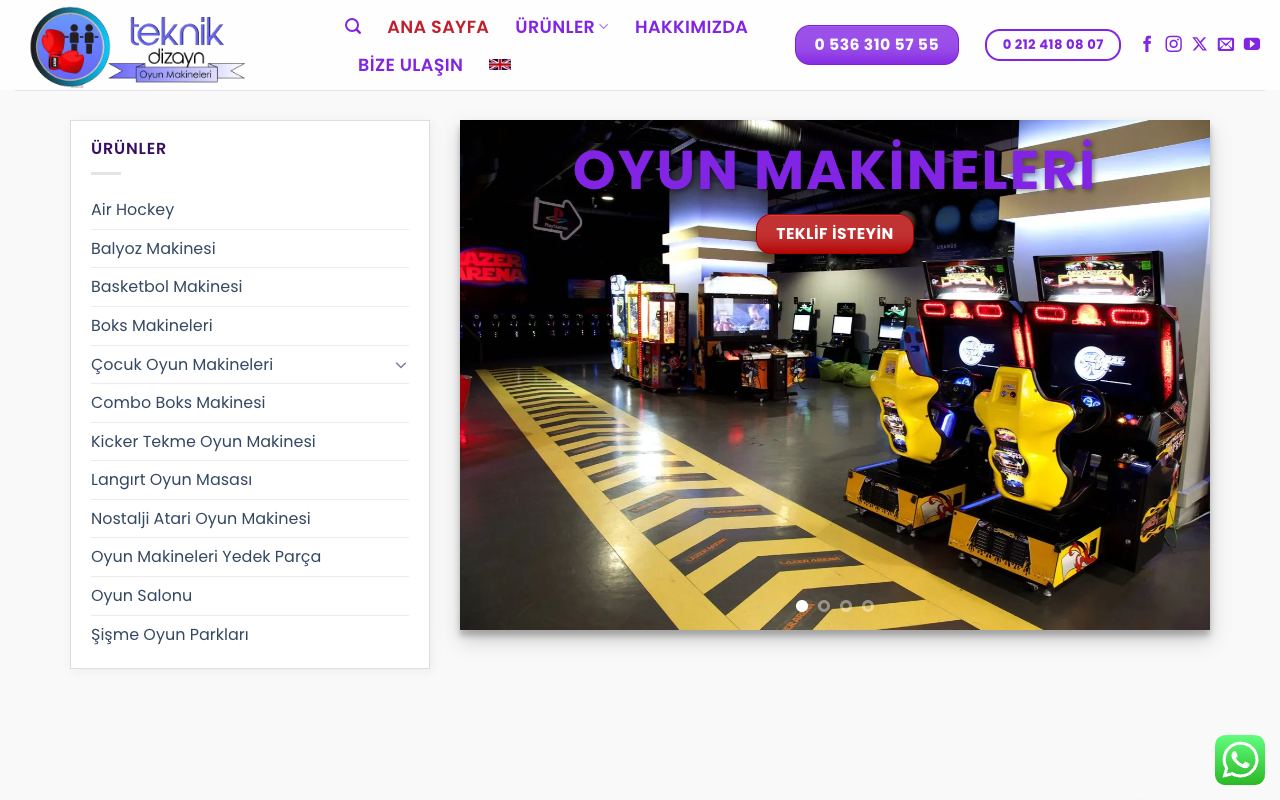Click the Teknik Dizayn logo
Image resolution: width=1280 pixels, height=800 pixels.
pos(138,46)
